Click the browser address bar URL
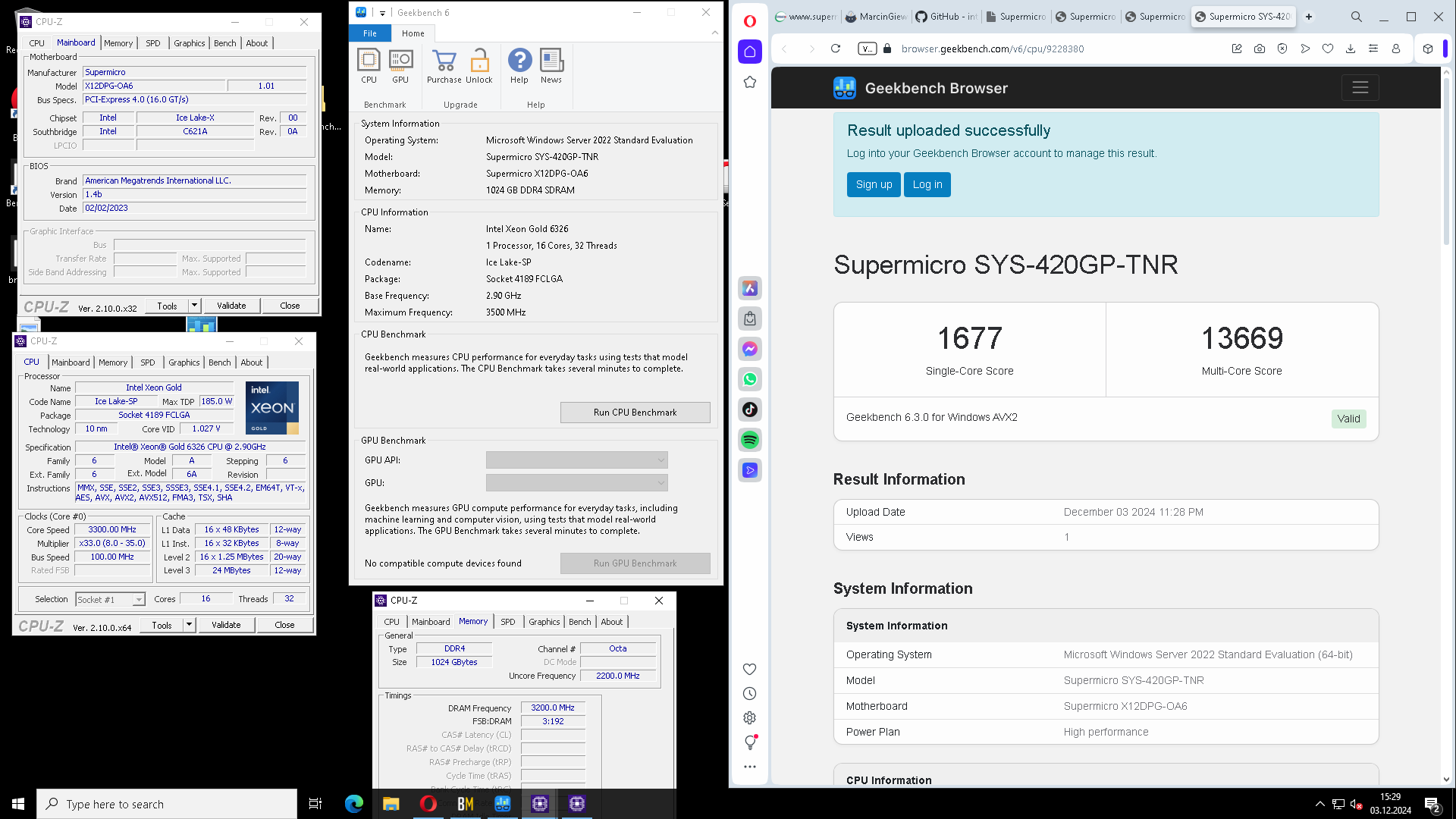The image size is (1456, 819). pyautogui.click(x=993, y=49)
